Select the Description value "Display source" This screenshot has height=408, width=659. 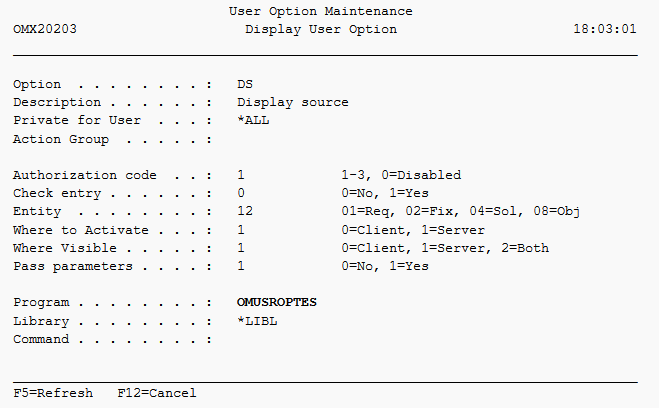click(293, 102)
